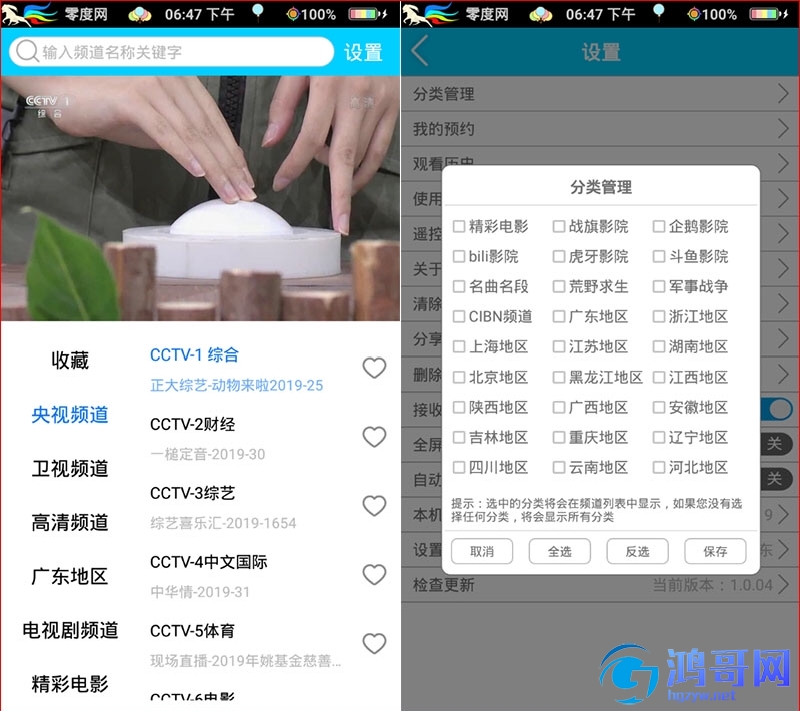Screen dimensions: 800x711
Task: Toggle the 关 switch in the 全屏 row
Action: click(776, 444)
